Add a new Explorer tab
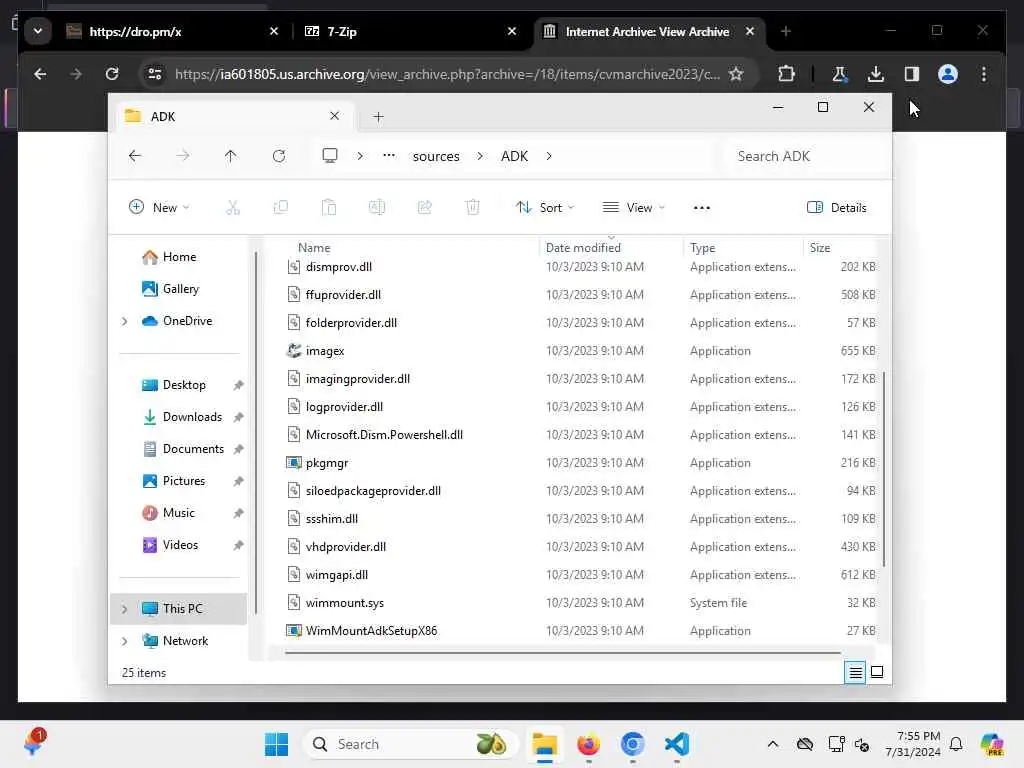Viewport: 1024px width, 768px height. tap(378, 117)
